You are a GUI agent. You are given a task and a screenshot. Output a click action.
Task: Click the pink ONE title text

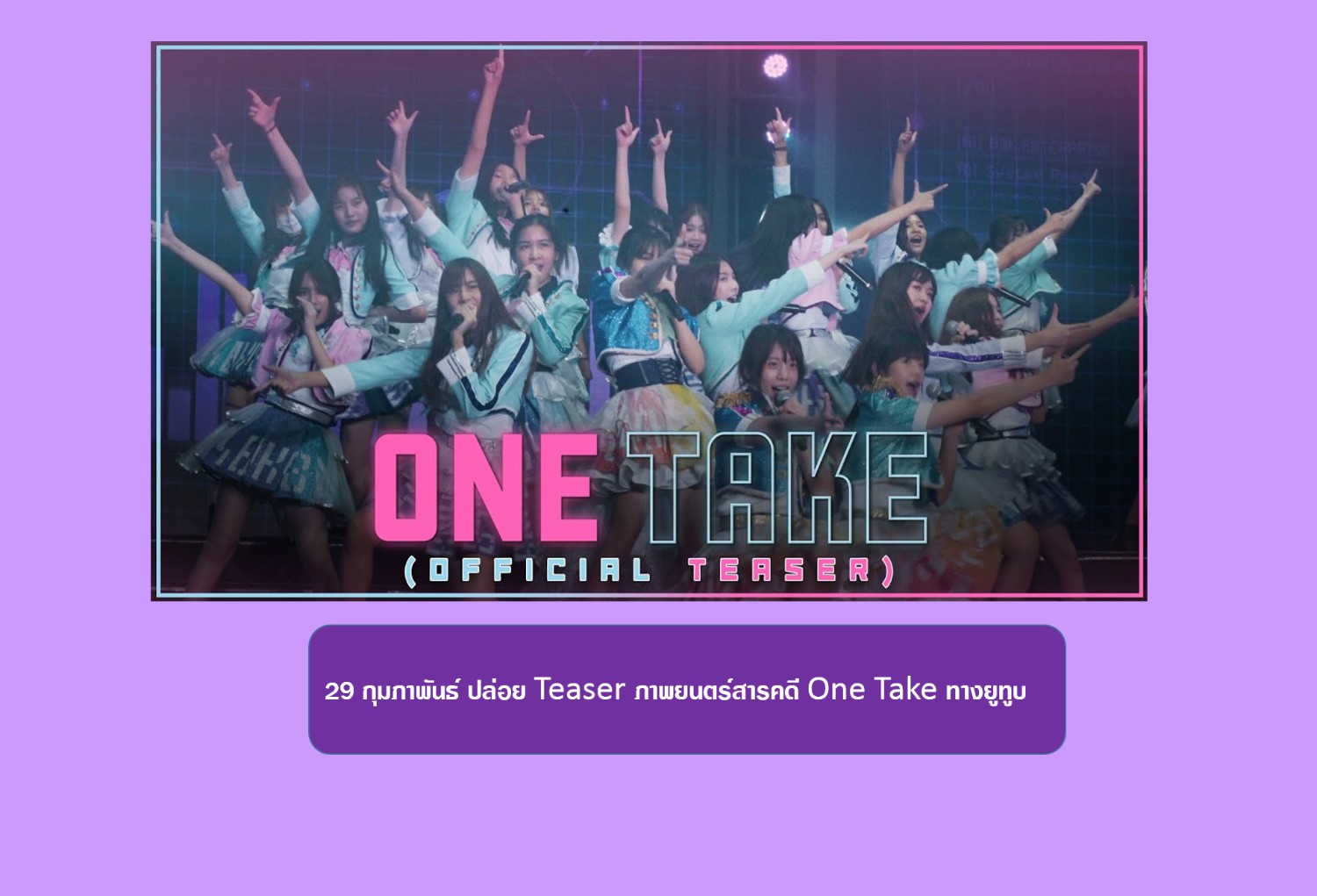[487, 487]
